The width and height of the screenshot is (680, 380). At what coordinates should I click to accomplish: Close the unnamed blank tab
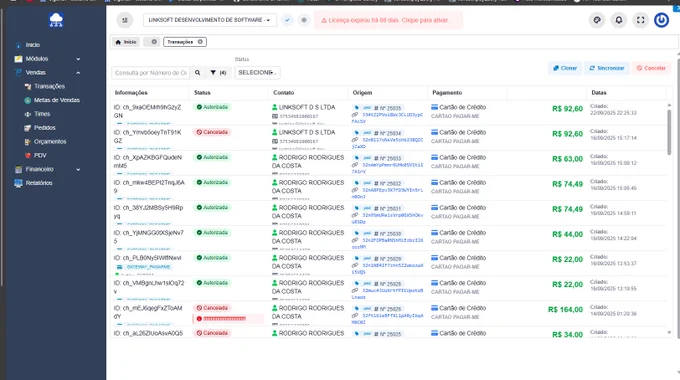154,42
